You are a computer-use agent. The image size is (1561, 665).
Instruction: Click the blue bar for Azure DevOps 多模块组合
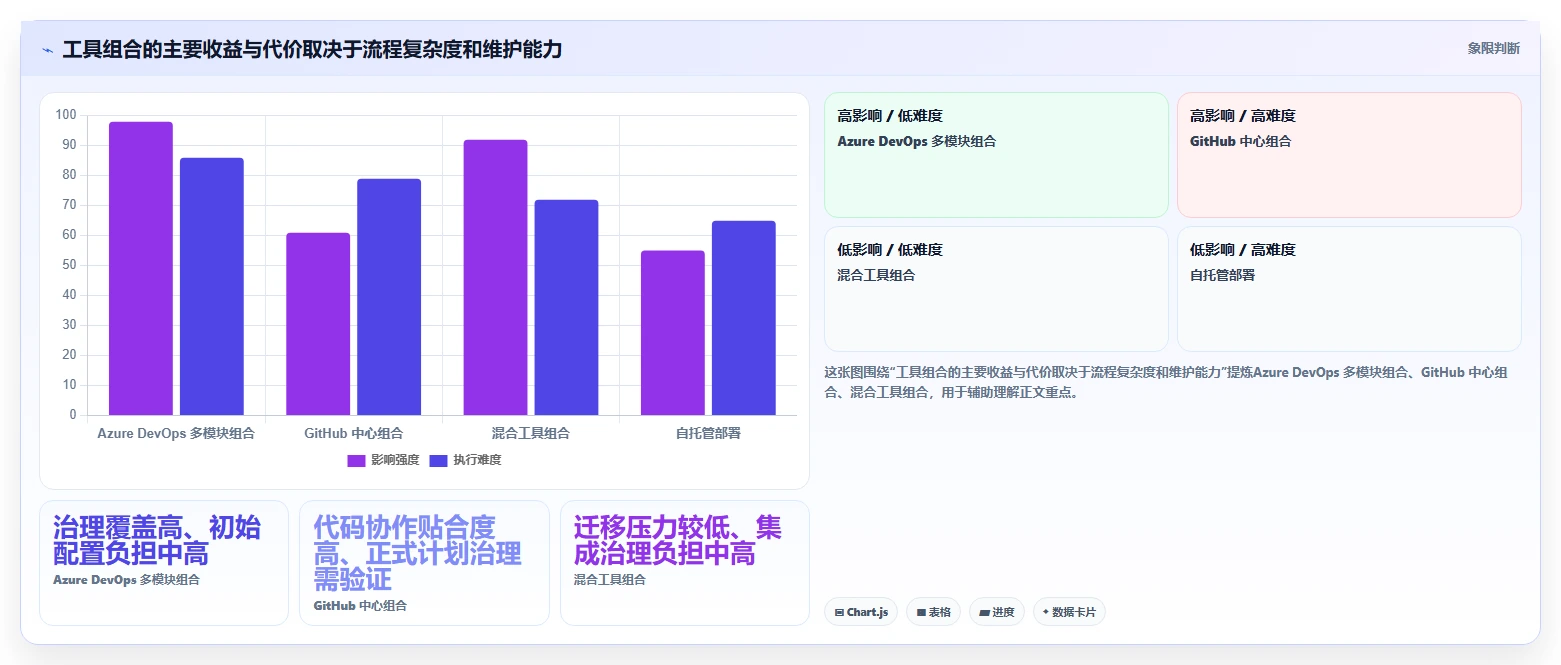click(x=212, y=286)
